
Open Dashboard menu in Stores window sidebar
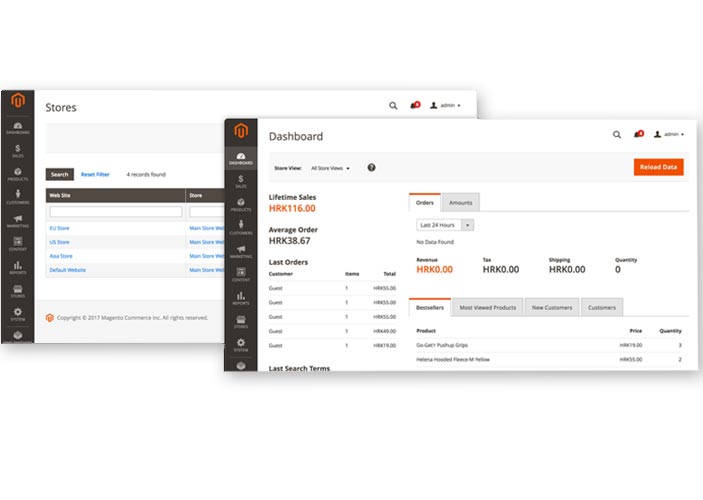pos(18,128)
